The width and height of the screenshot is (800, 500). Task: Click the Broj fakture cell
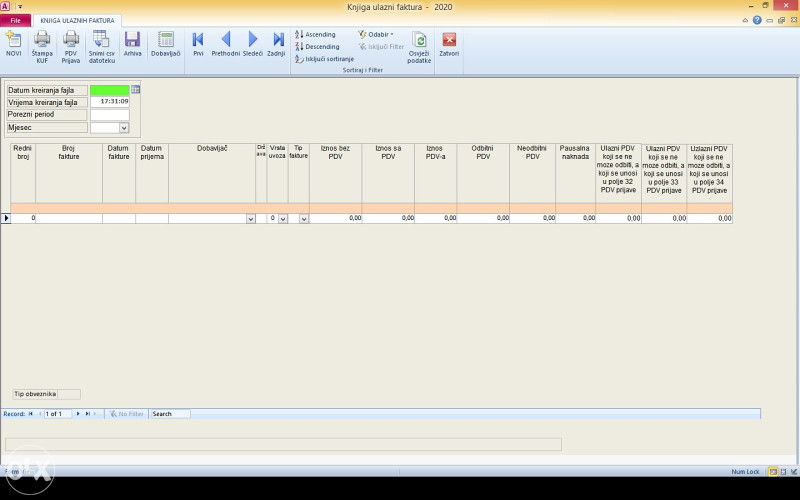[x=69, y=218]
